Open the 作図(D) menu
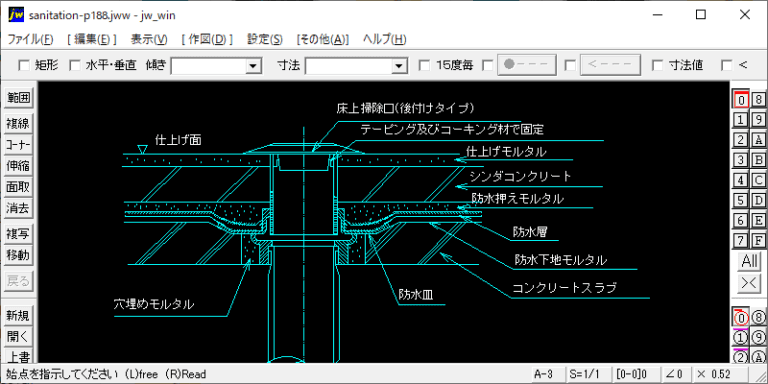 pyautogui.click(x=207, y=39)
